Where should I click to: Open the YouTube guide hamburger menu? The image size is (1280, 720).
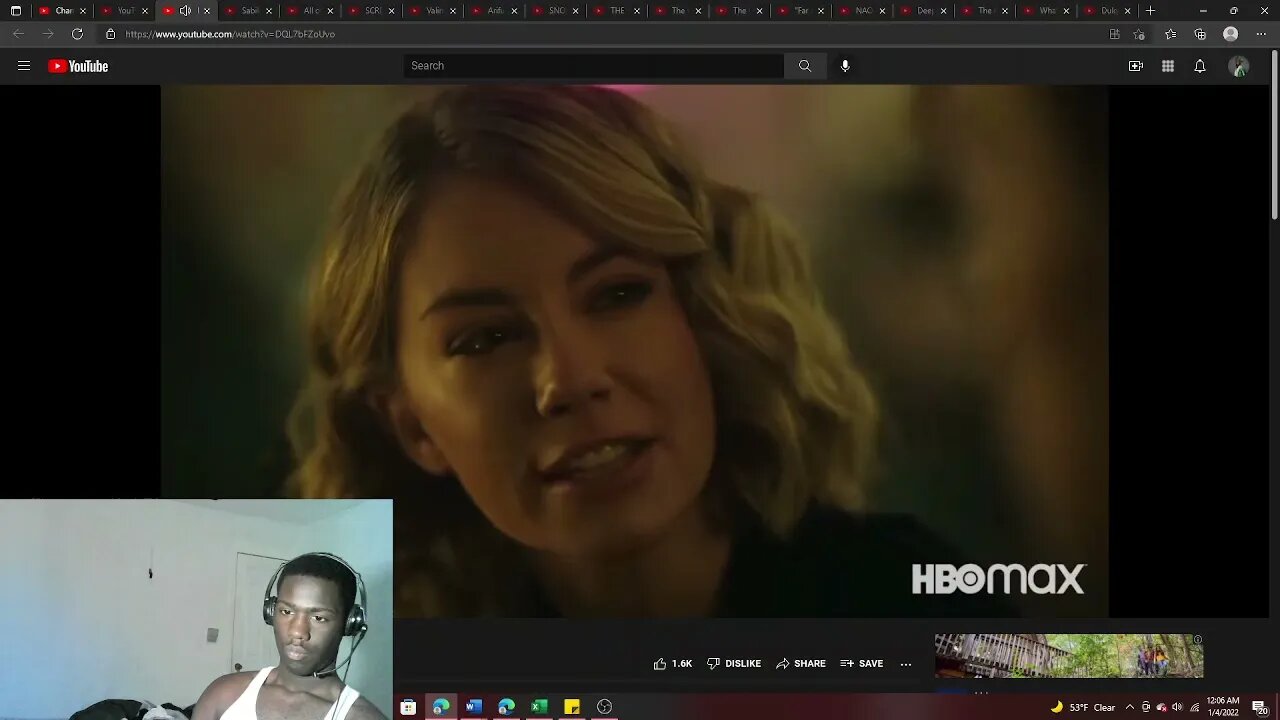[x=24, y=66]
